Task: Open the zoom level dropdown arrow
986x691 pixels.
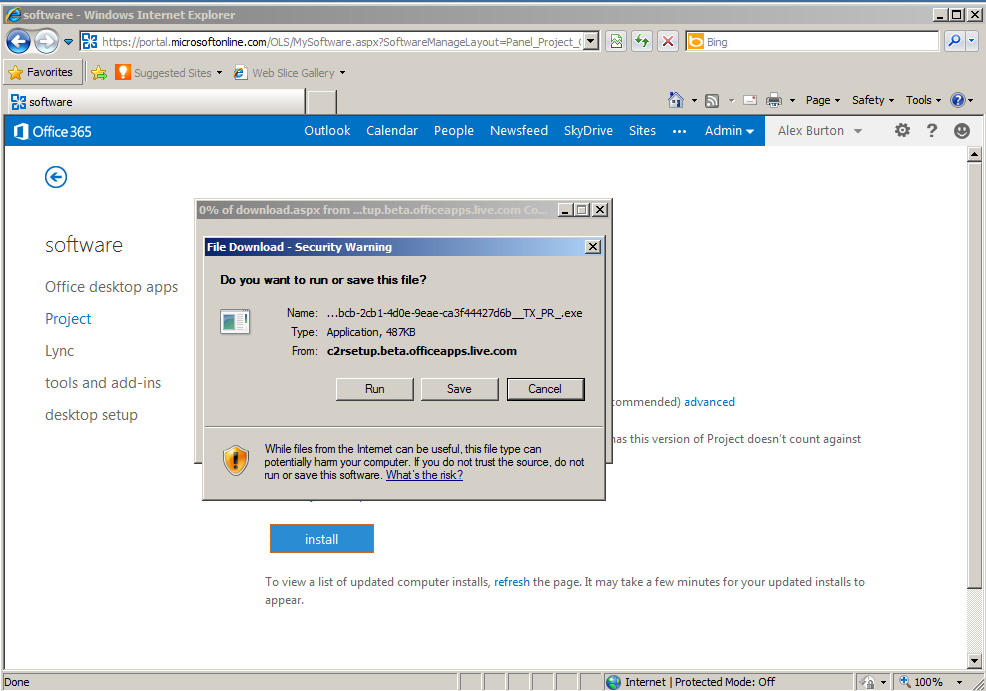Action: 960,682
